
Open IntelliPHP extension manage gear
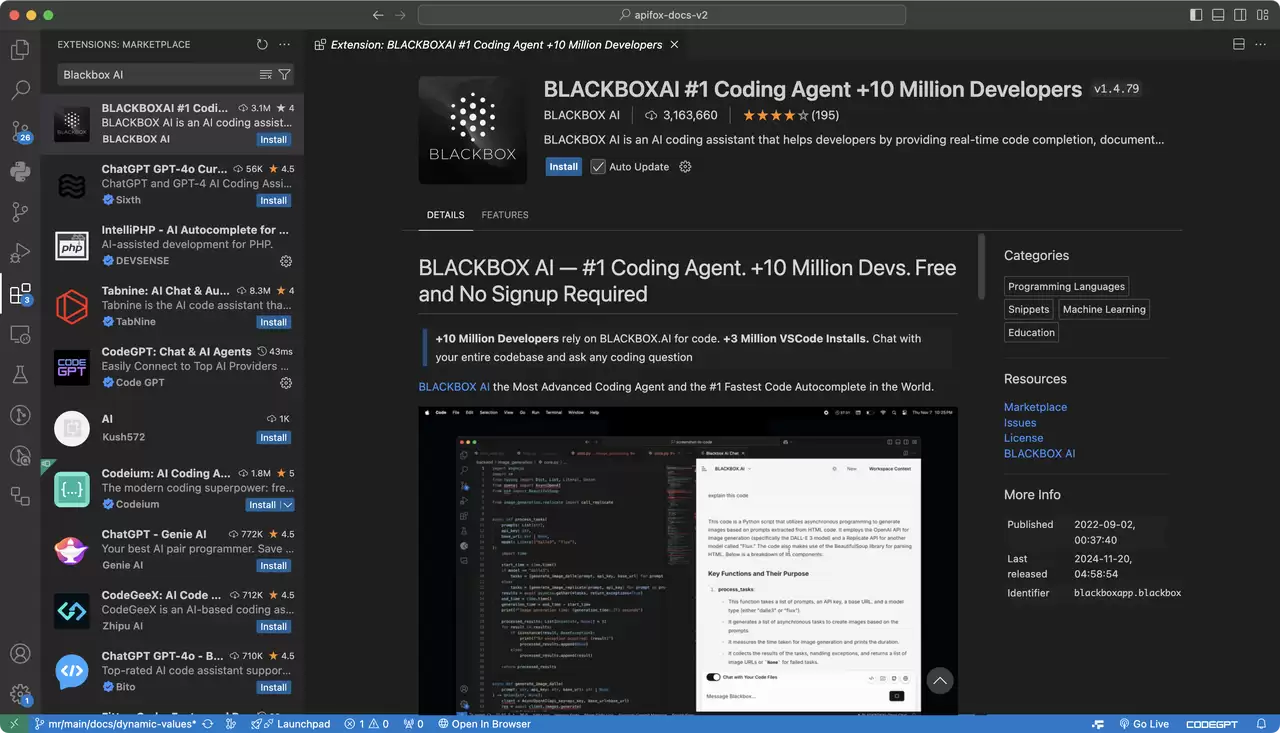pos(285,261)
